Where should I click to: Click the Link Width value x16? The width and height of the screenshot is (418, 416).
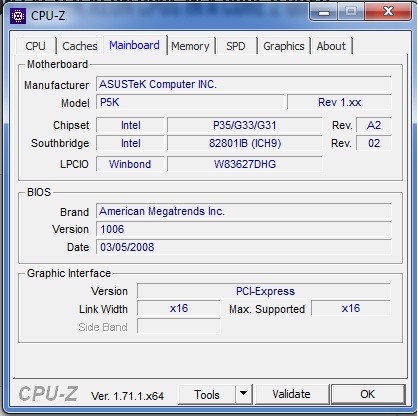179,308
